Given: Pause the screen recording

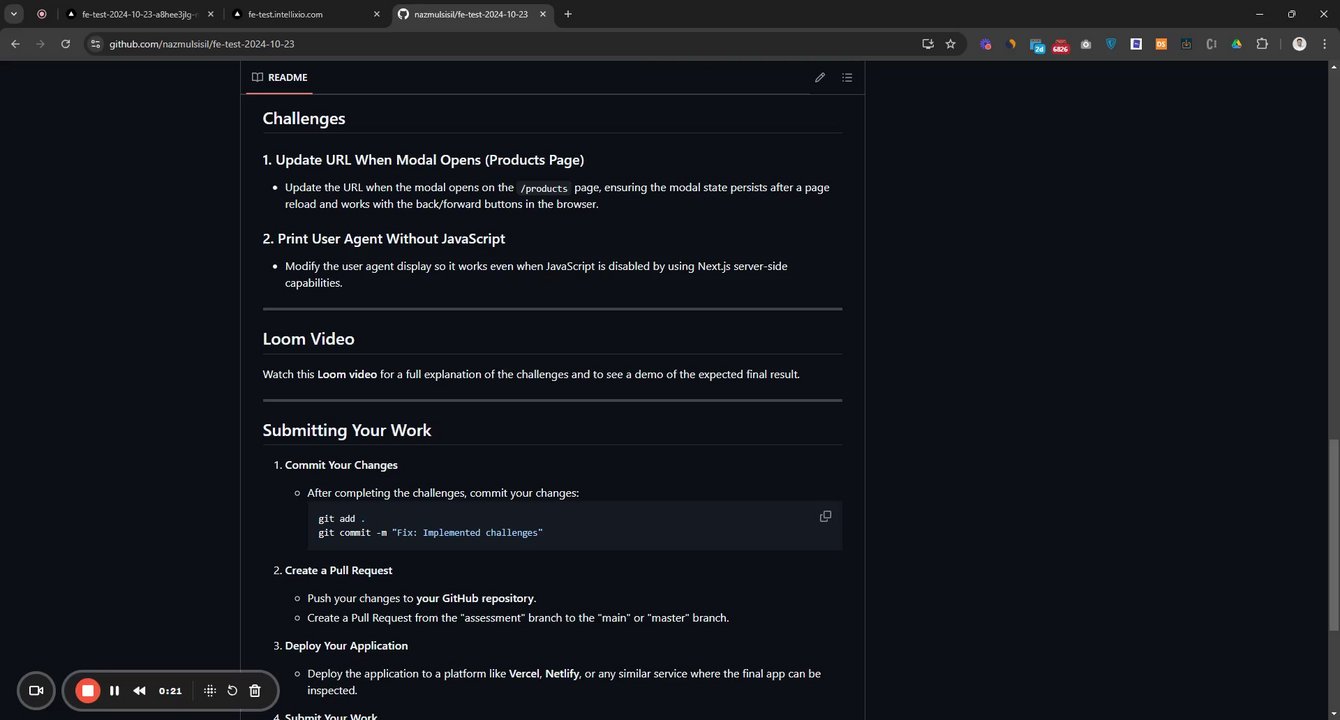Looking at the screenshot, I should point(114,690).
